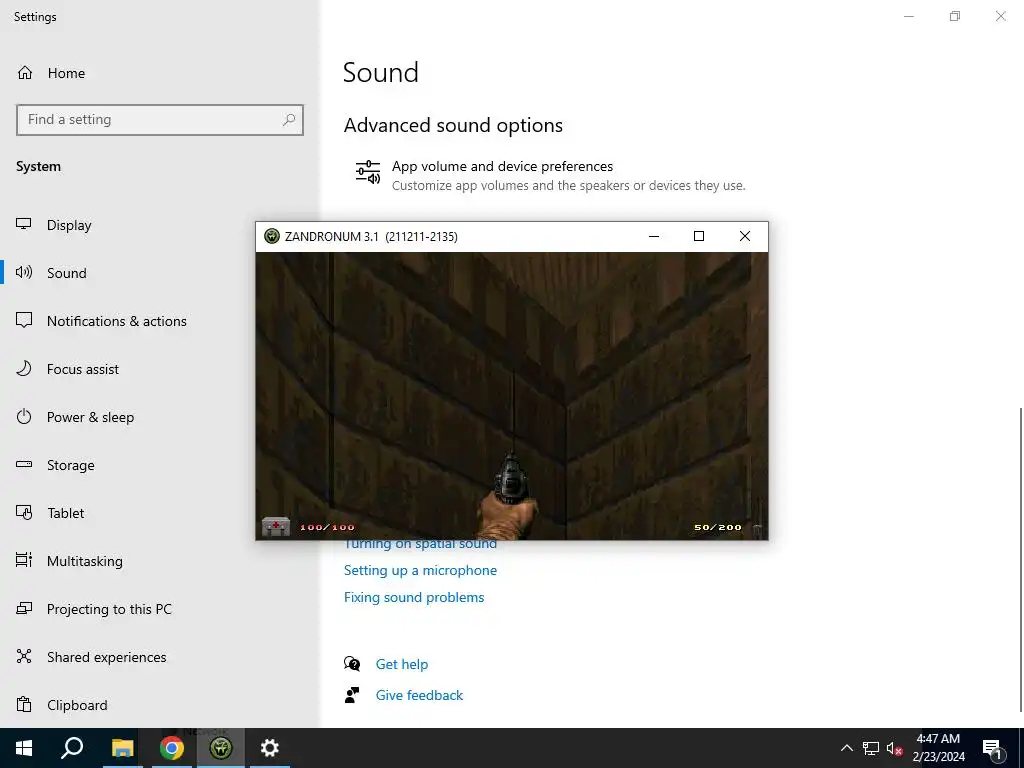Open Fixing sound problems link
Viewport: 1024px width, 768px height.
tap(414, 597)
